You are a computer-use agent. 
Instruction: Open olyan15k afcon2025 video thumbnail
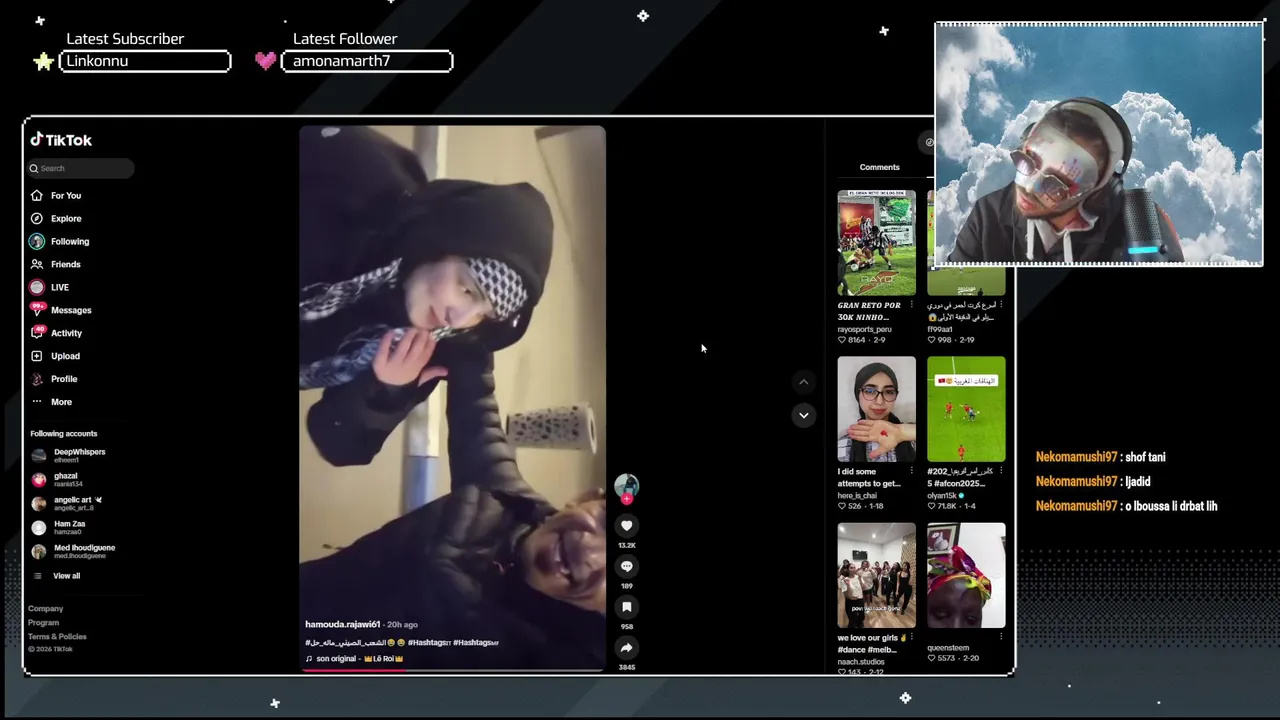point(966,409)
